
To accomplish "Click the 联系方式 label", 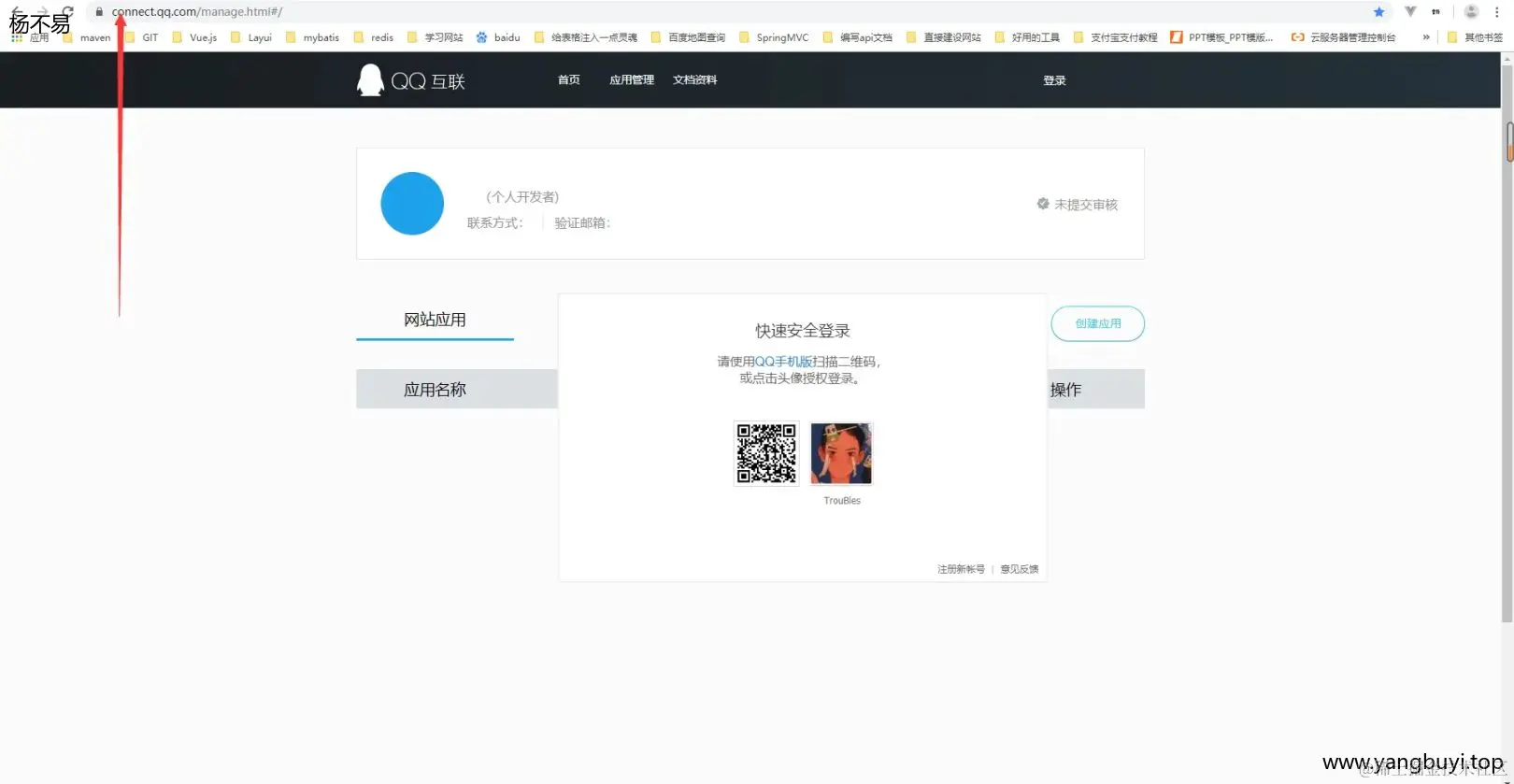I will click(x=495, y=223).
